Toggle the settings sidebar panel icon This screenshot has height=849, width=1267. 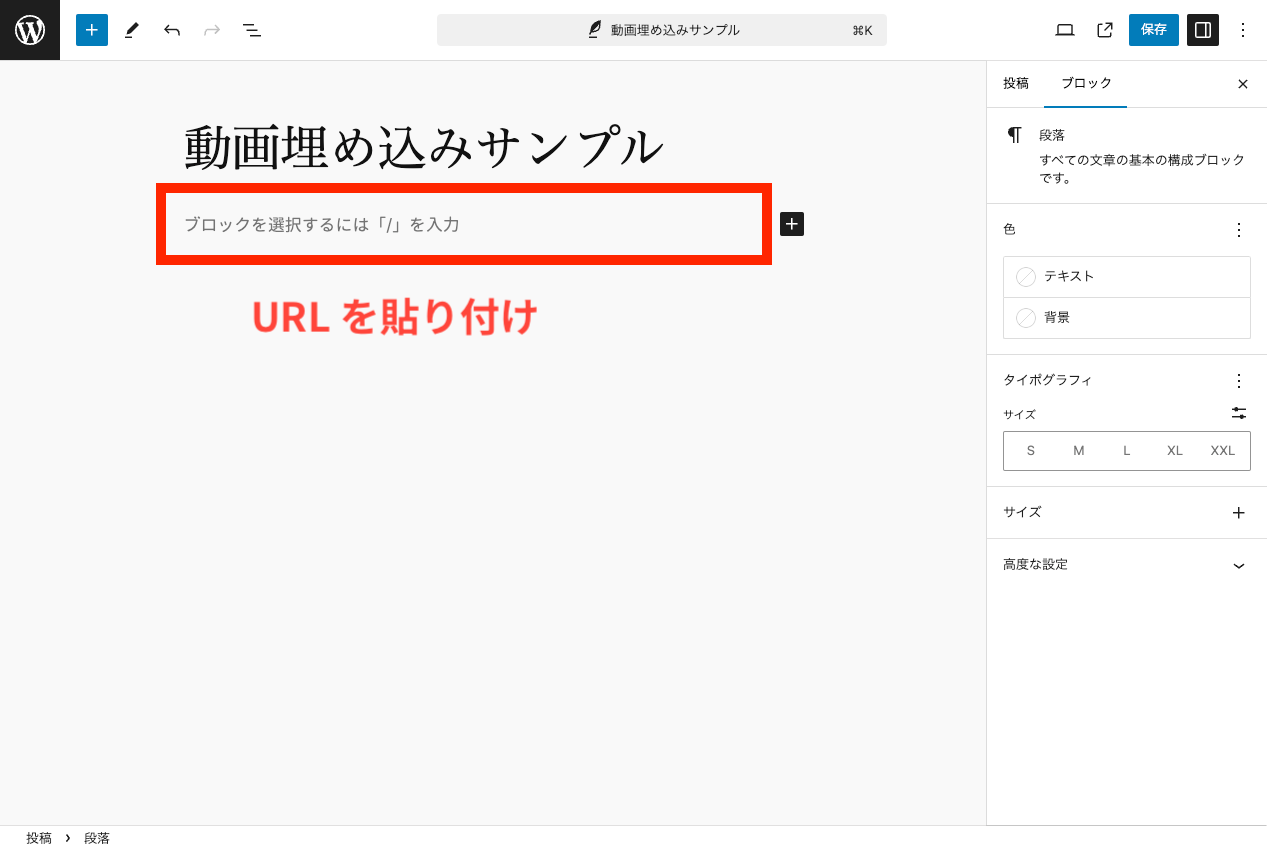1203,30
